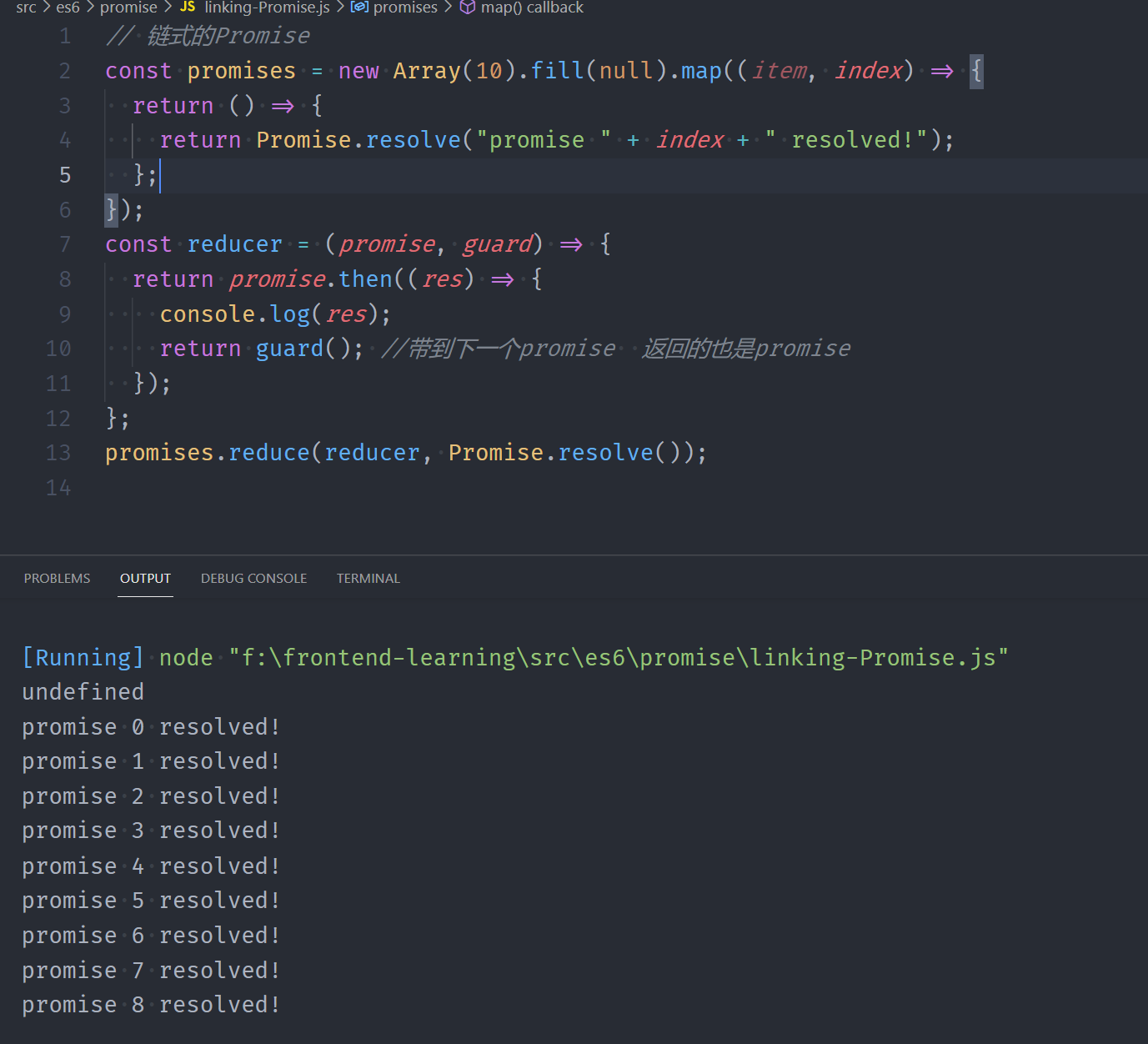The image size is (1148, 1044).
Task: Click the map() callback breadcrumb item
Action: tap(532, 8)
